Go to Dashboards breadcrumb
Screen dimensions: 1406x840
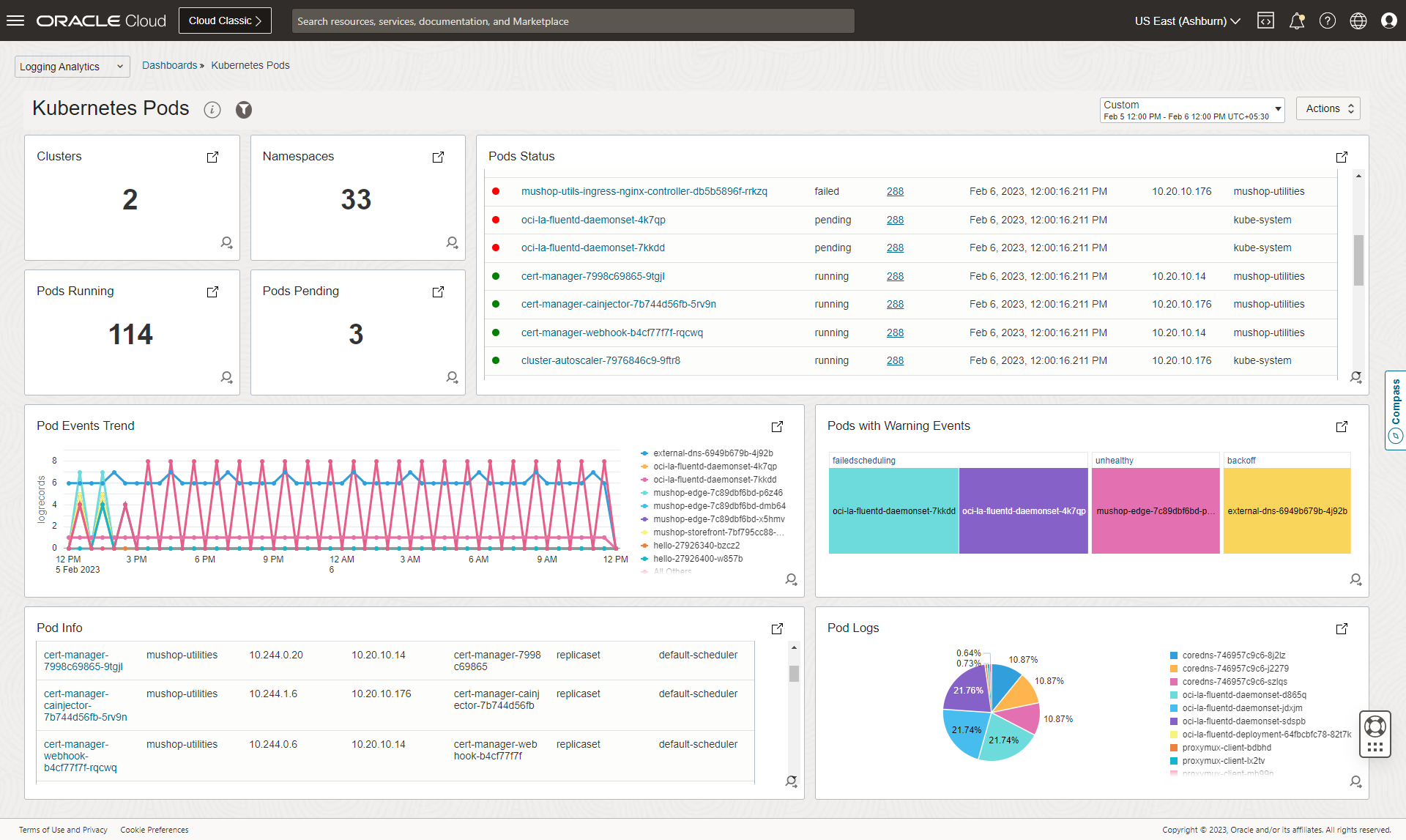169,65
